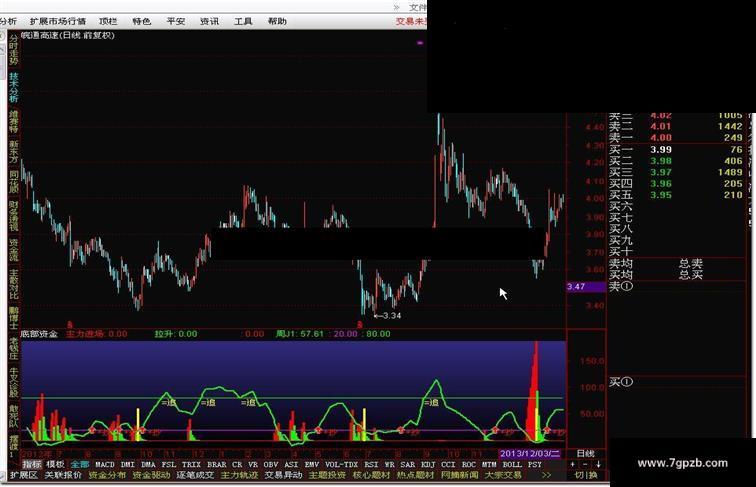Switch indicator to CCI
Viewport: 756px width, 487px height.
[448, 464]
